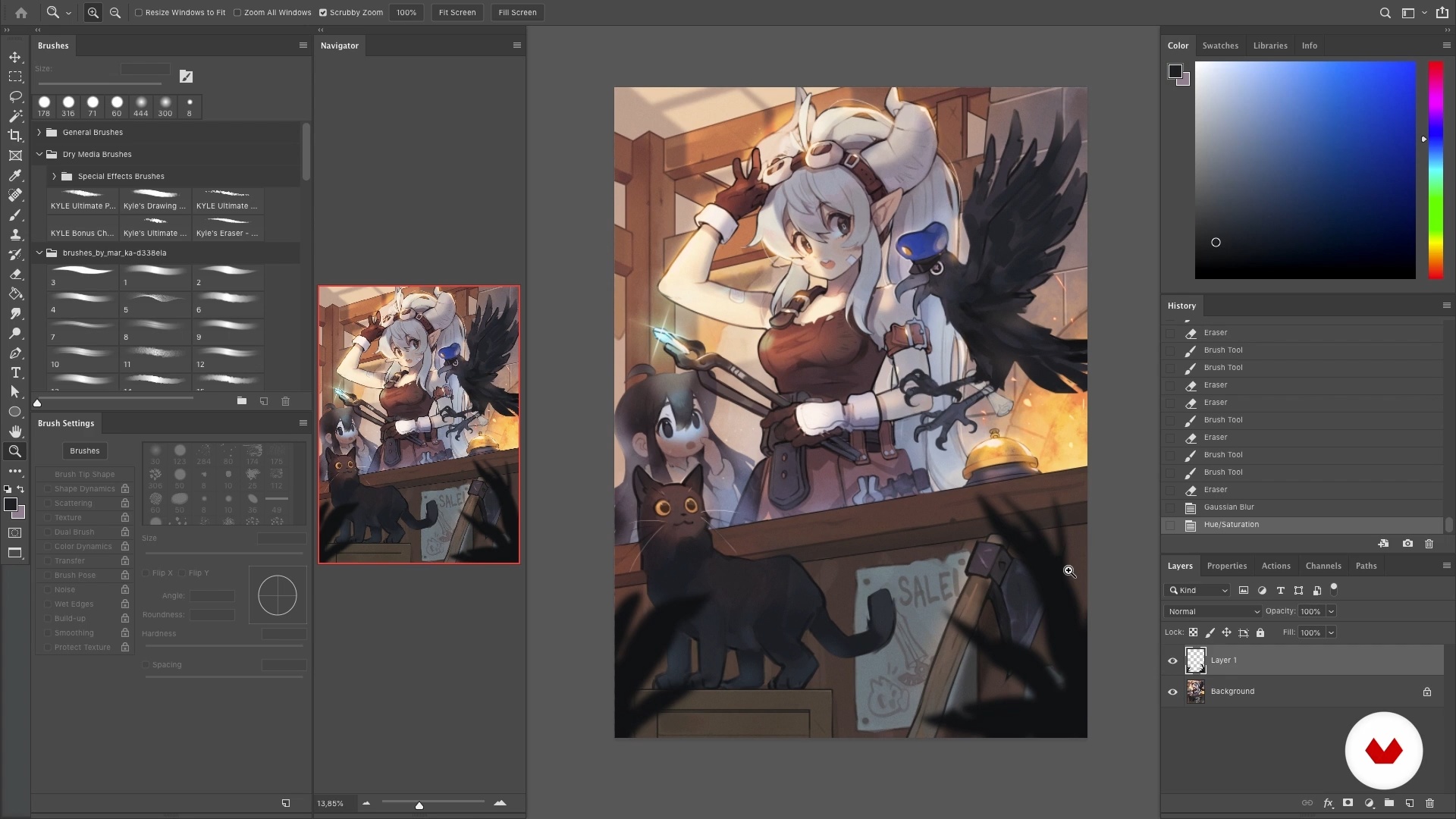This screenshot has width=1456, height=819.
Task: Select the Brush tool in toolbar
Action: coord(15,215)
